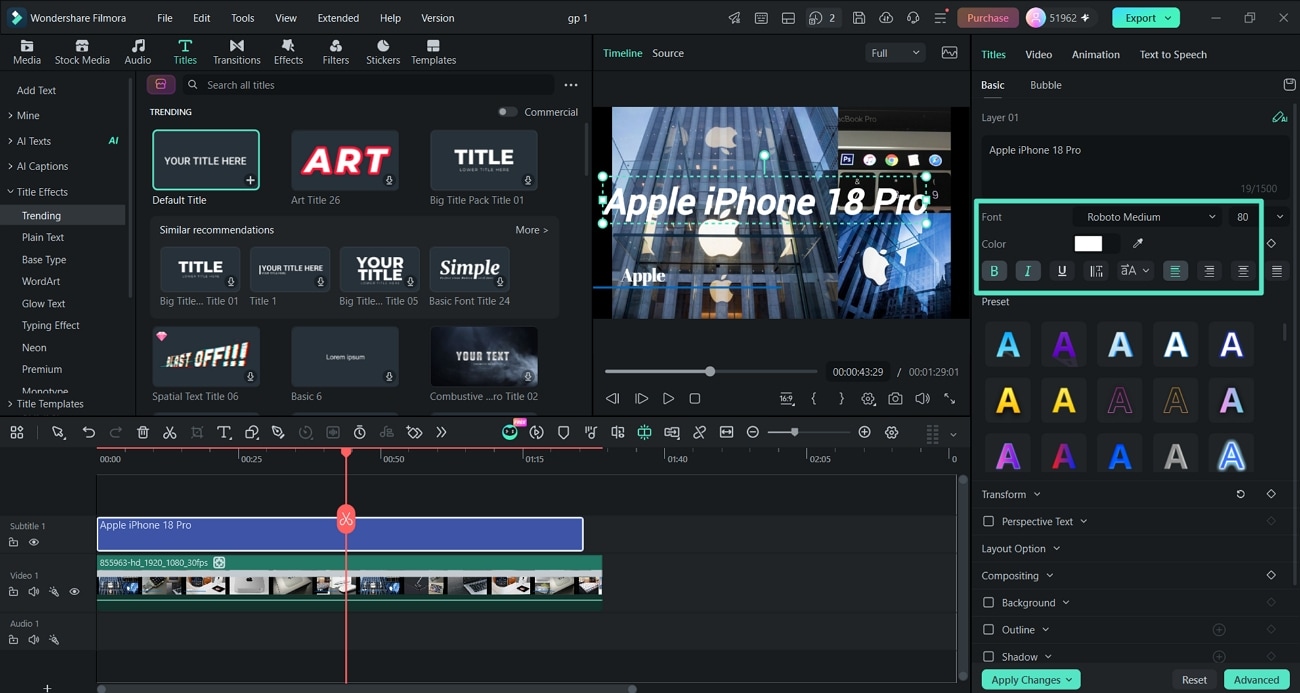The width and height of the screenshot is (1300, 693).
Task: Apply bold formatting to the title
Action: [994, 271]
